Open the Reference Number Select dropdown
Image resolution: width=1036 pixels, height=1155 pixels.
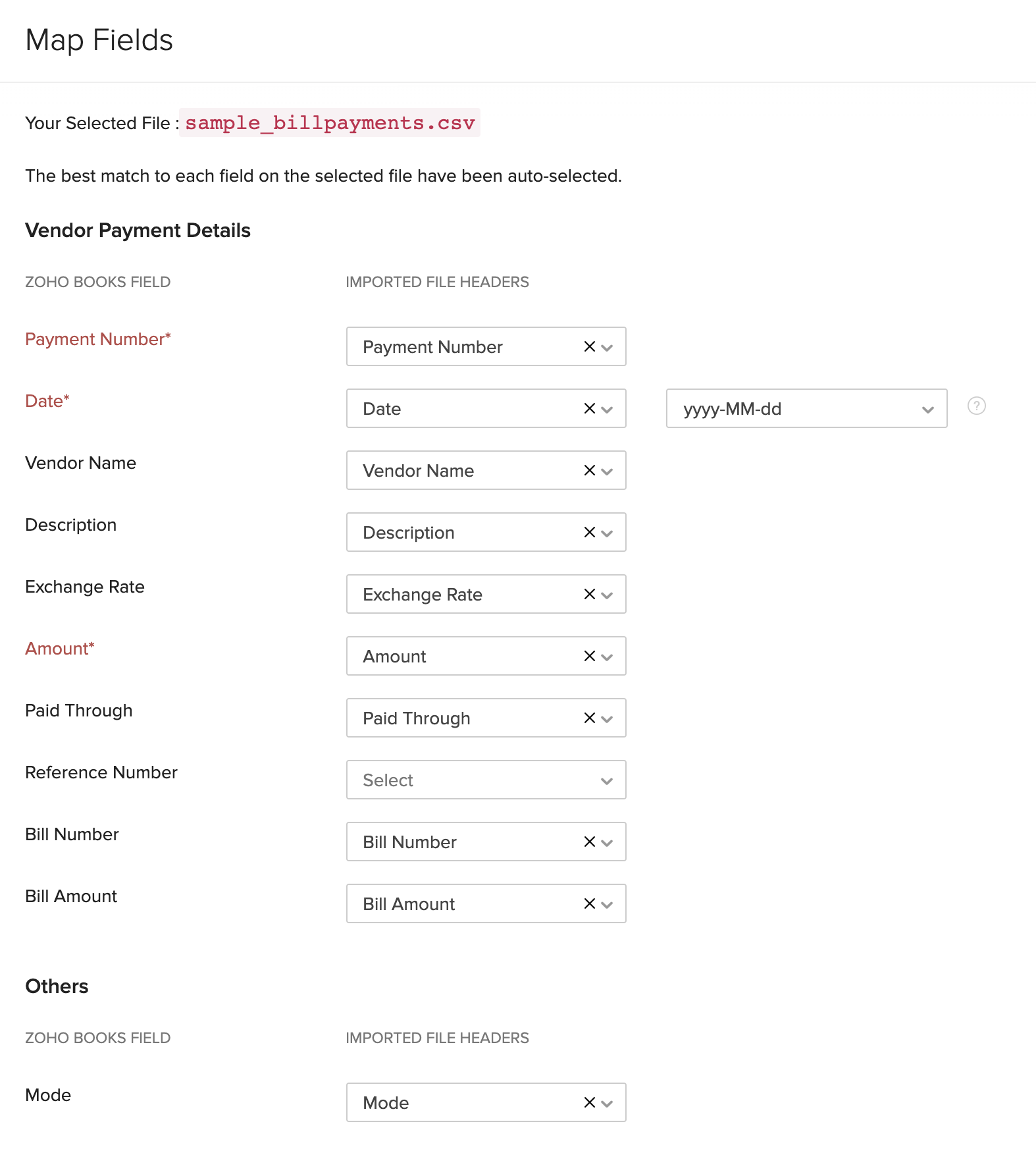point(486,780)
